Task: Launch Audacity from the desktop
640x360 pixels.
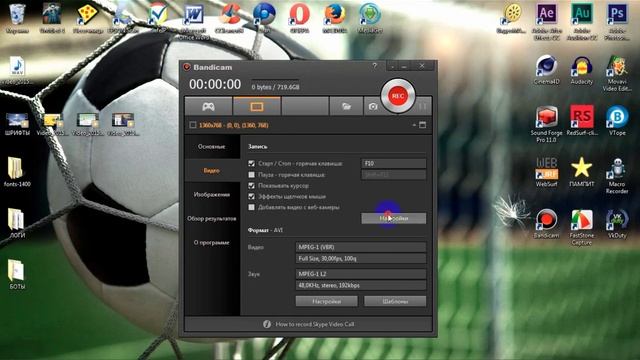Action: 582,70
